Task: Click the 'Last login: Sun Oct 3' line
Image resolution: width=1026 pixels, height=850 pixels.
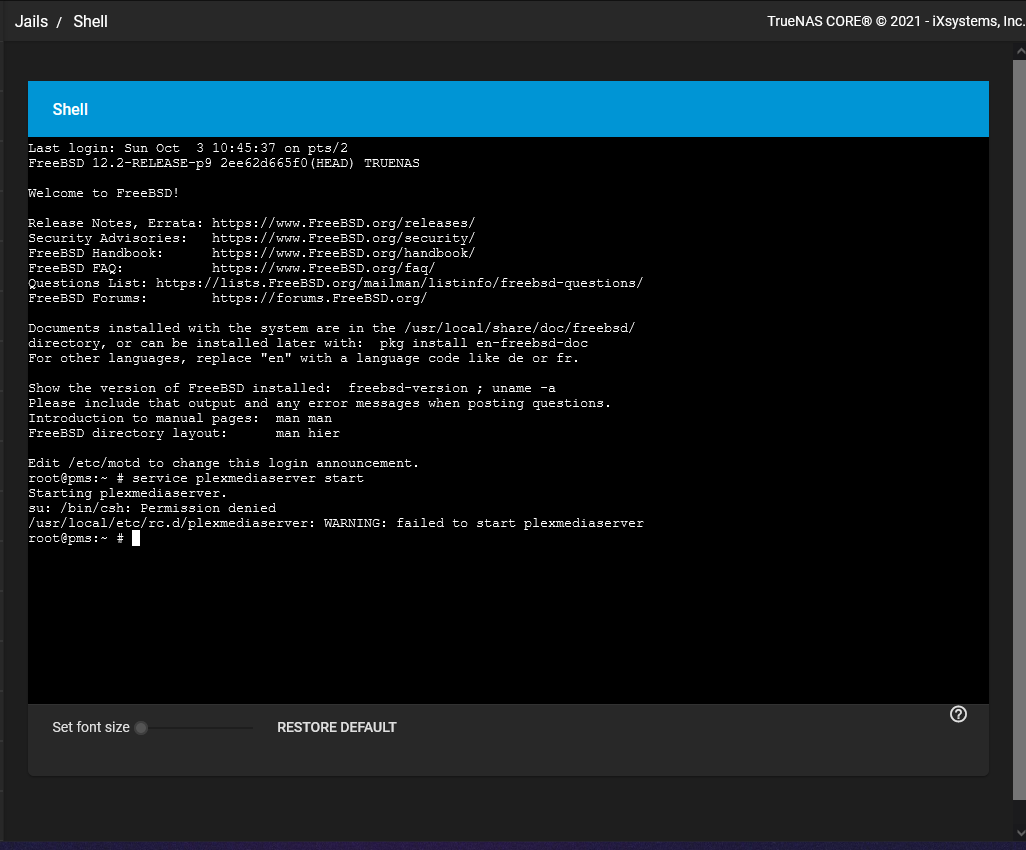Action: tap(188, 149)
